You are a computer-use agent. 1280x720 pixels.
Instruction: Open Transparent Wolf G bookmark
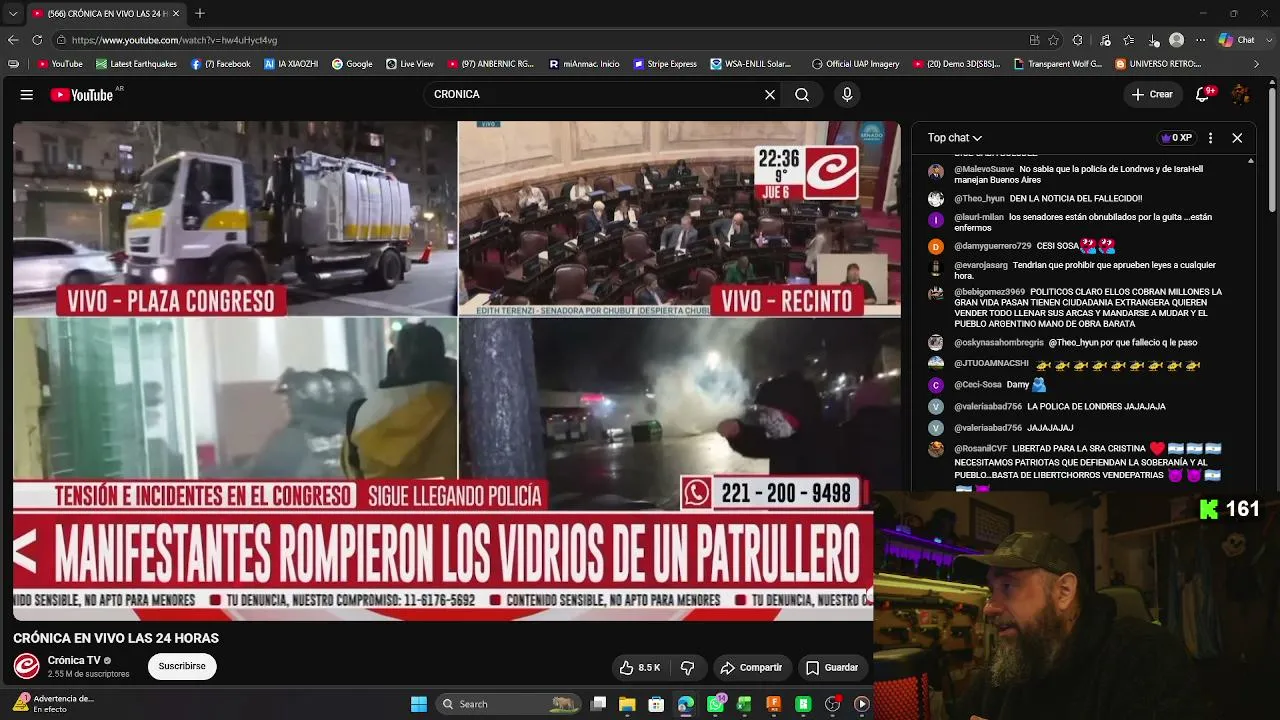click(x=1058, y=64)
